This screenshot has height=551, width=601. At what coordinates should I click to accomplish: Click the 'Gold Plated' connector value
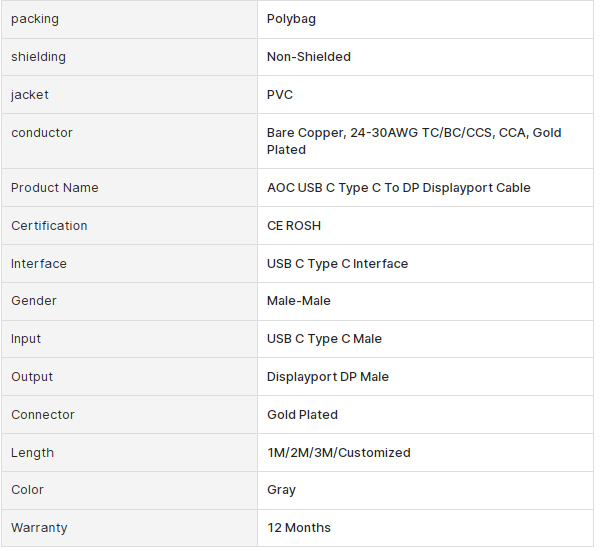[x=302, y=415]
